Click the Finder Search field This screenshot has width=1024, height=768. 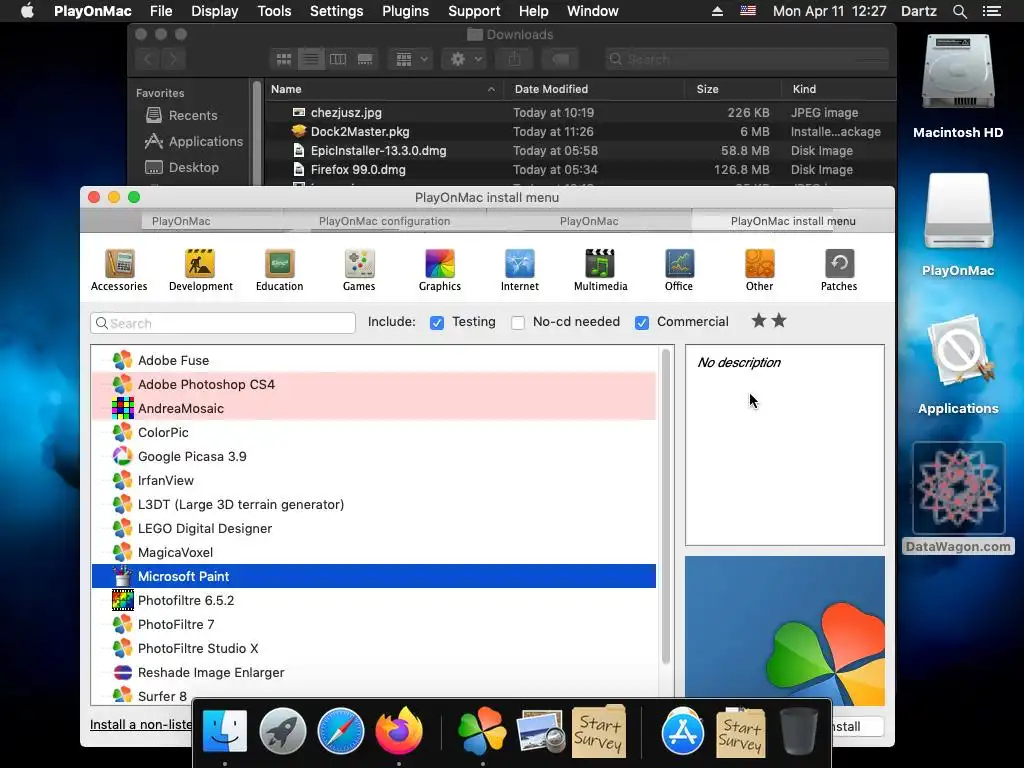(x=746, y=59)
